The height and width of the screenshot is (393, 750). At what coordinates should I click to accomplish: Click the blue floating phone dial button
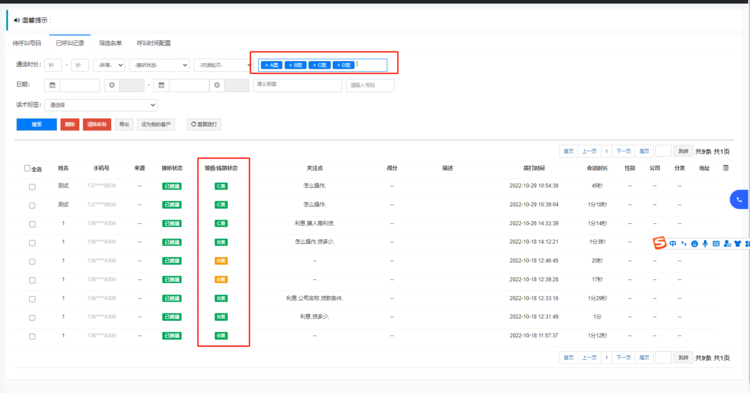pyautogui.click(x=739, y=199)
